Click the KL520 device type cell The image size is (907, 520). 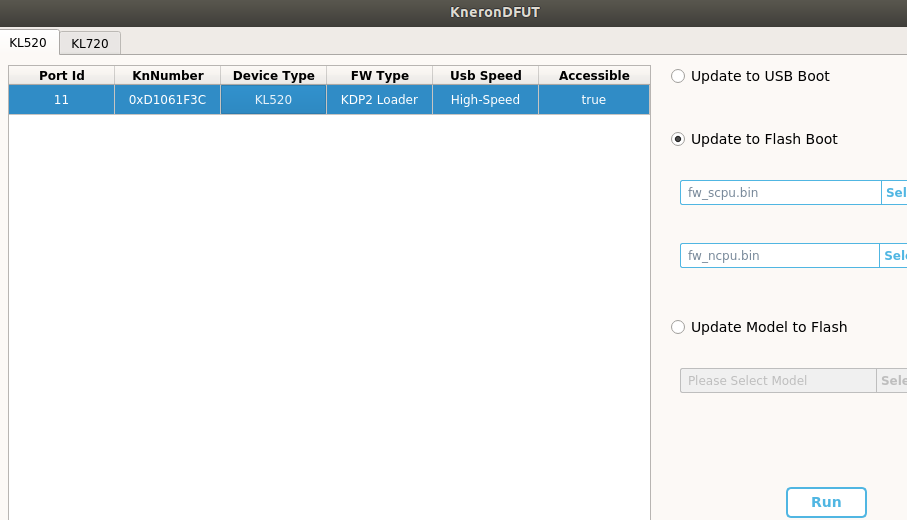click(274, 99)
